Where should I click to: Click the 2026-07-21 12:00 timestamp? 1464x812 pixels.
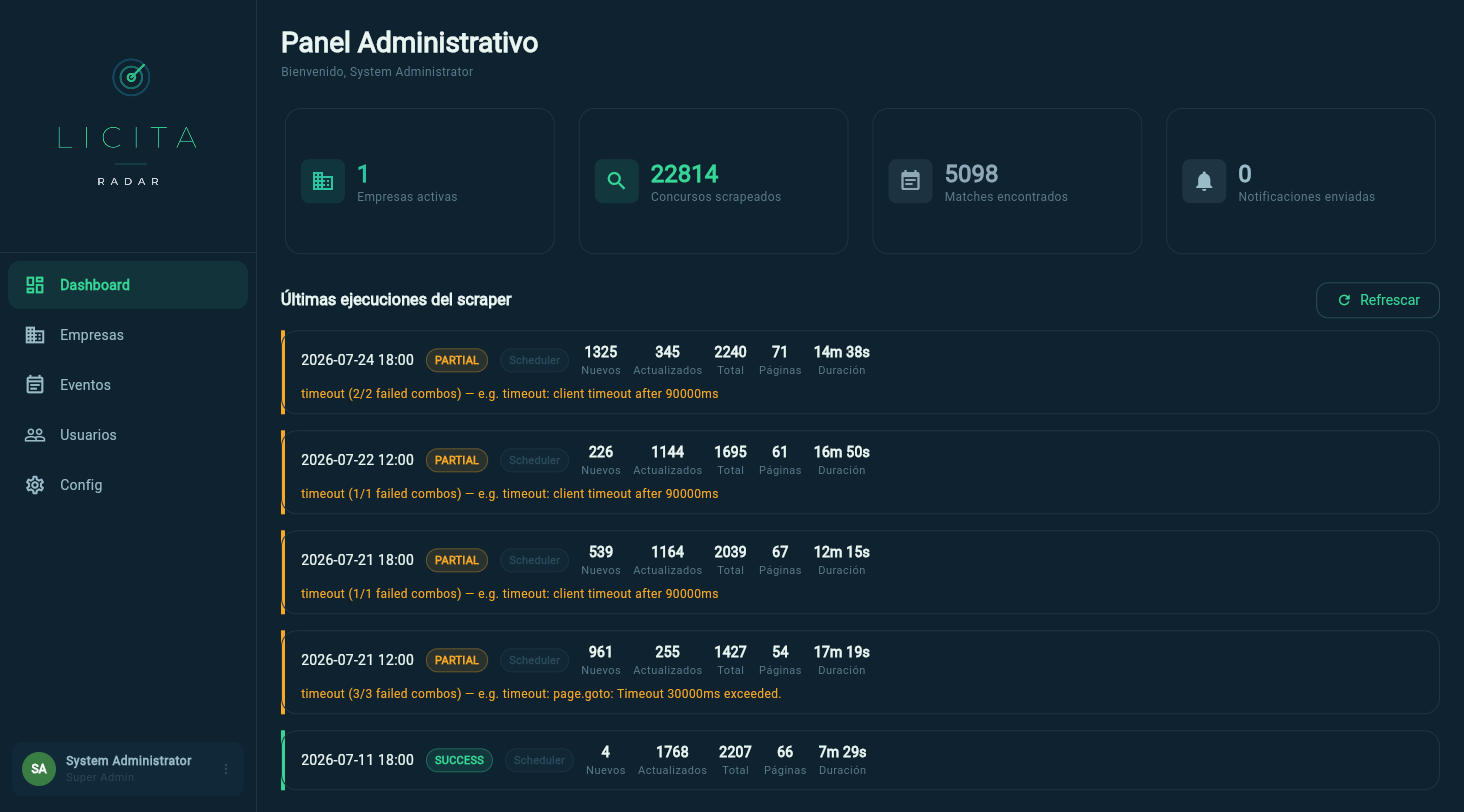click(357, 660)
